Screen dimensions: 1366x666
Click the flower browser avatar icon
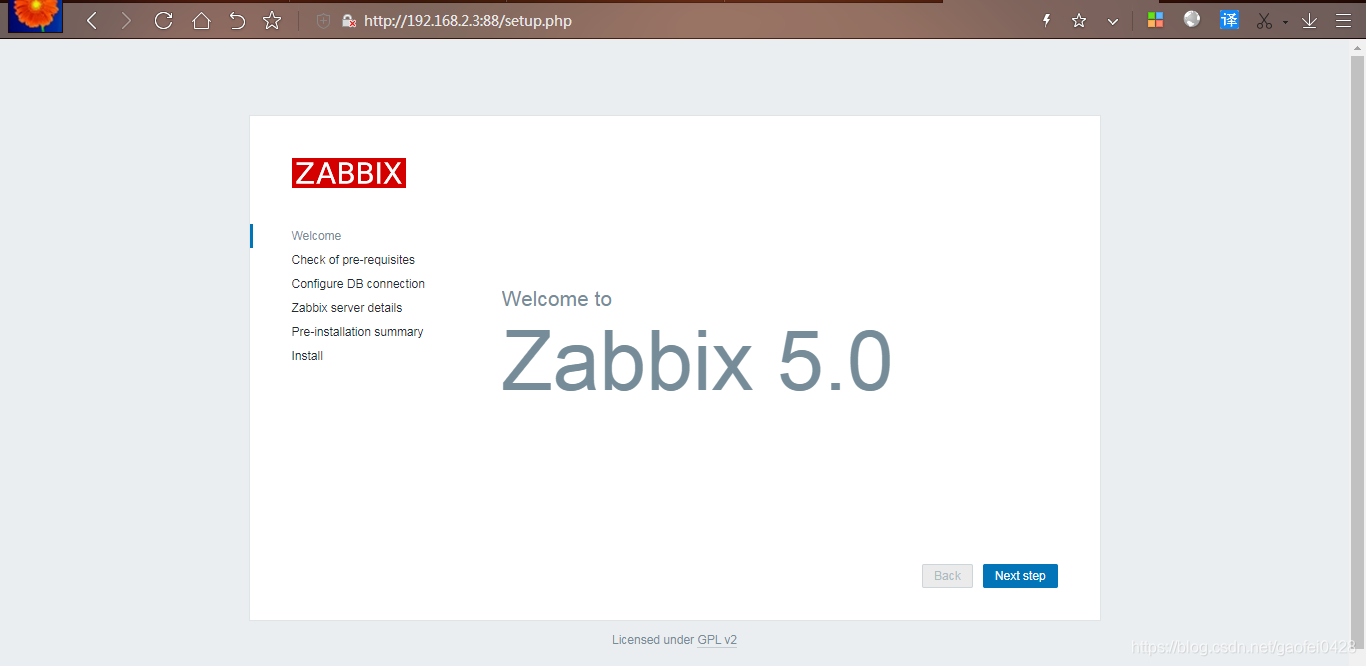[35, 16]
